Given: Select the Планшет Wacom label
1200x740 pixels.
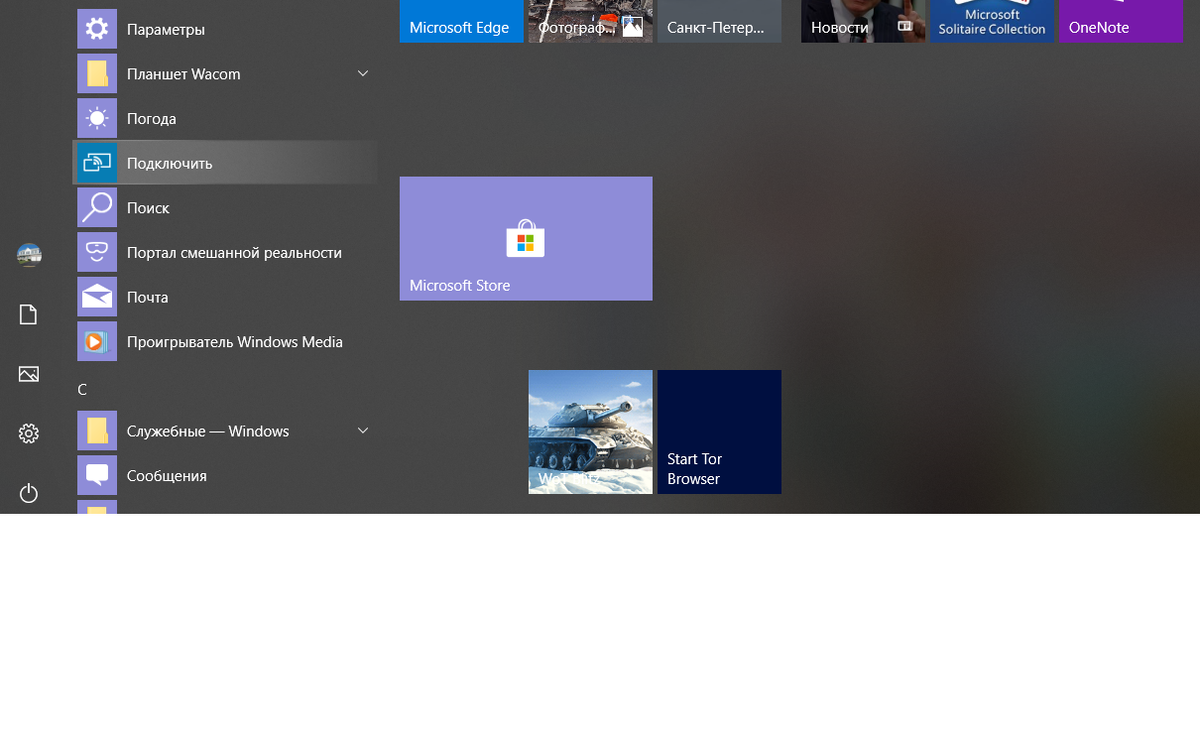Looking at the screenshot, I should click(x=184, y=74).
